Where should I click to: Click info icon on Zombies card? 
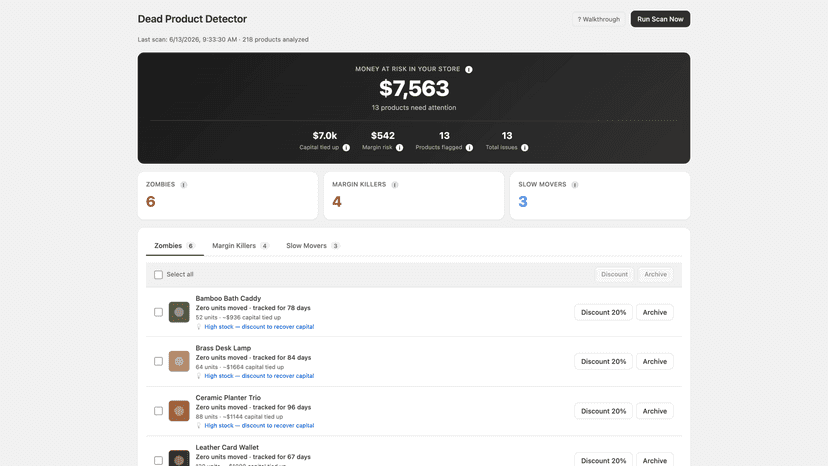pyautogui.click(x=183, y=185)
